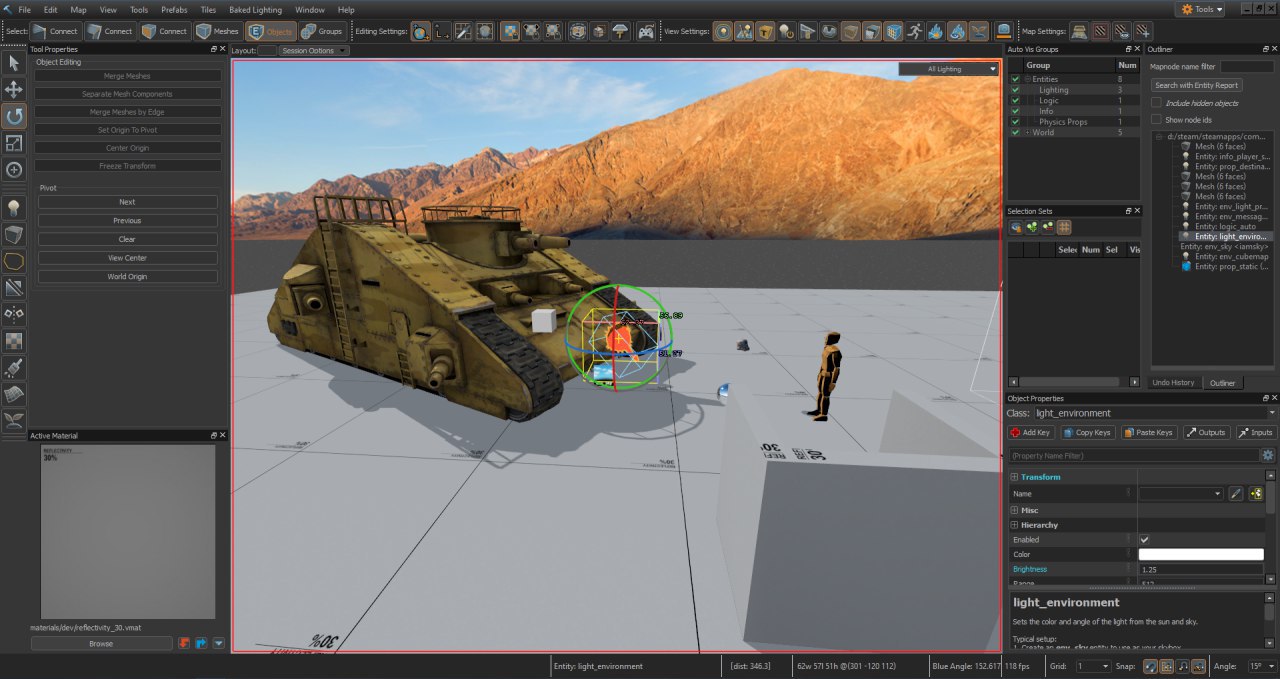
Task: Expand the Hierarchy property section
Action: point(1014,525)
